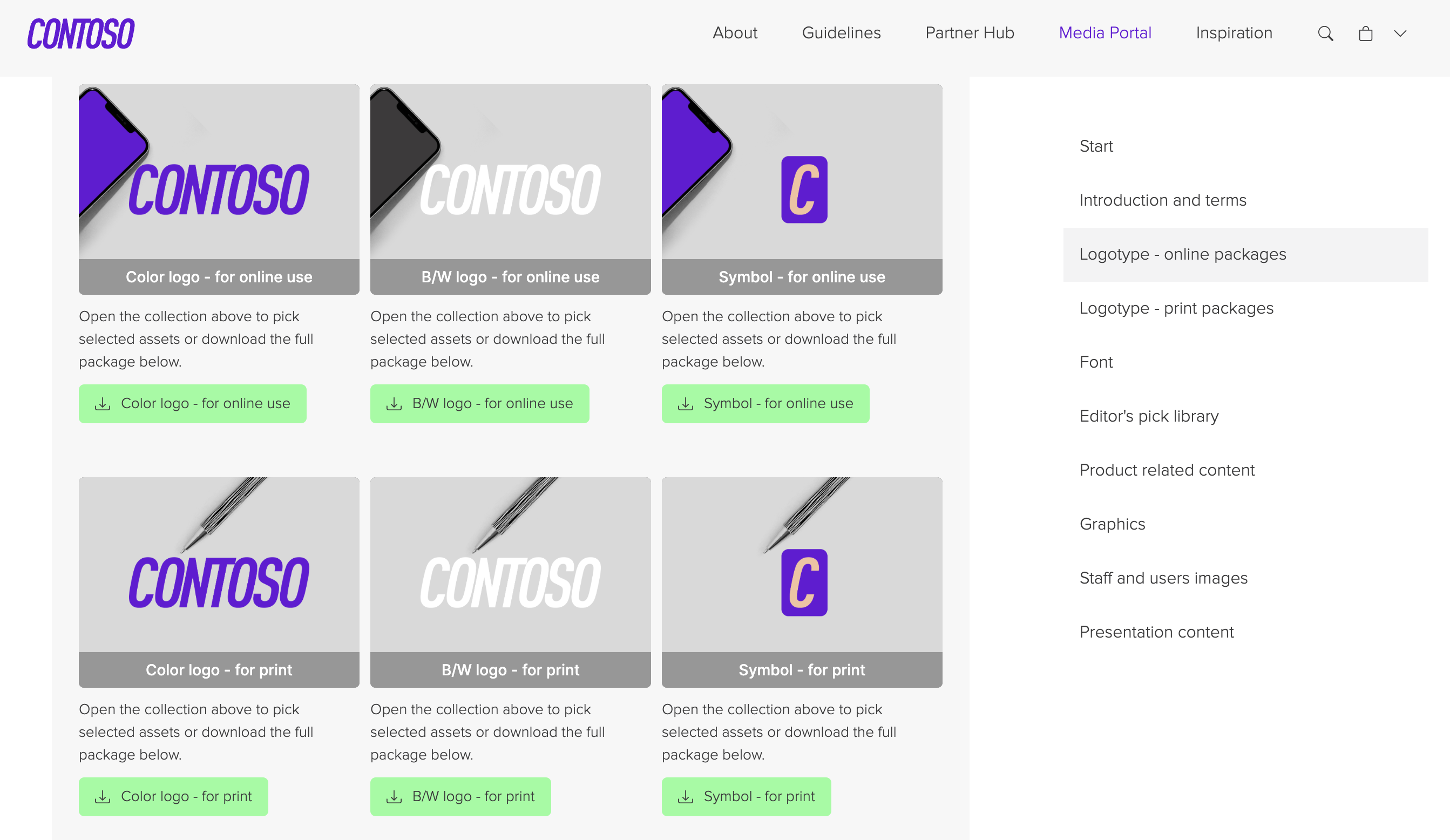The height and width of the screenshot is (840, 1450).
Task: Select the Media Portal nav tab
Action: (1106, 32)
